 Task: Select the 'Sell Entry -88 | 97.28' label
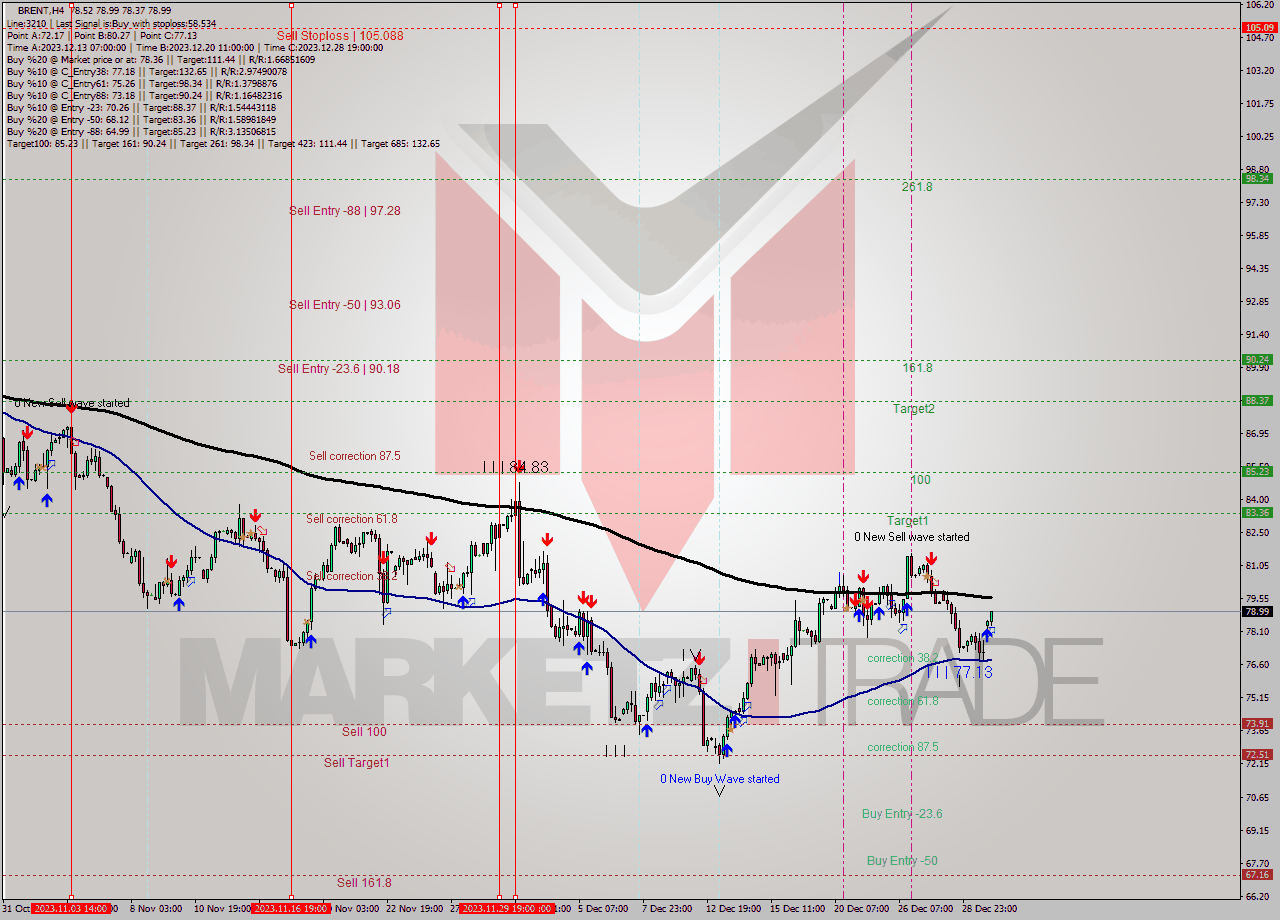click(x=345, y=211)
